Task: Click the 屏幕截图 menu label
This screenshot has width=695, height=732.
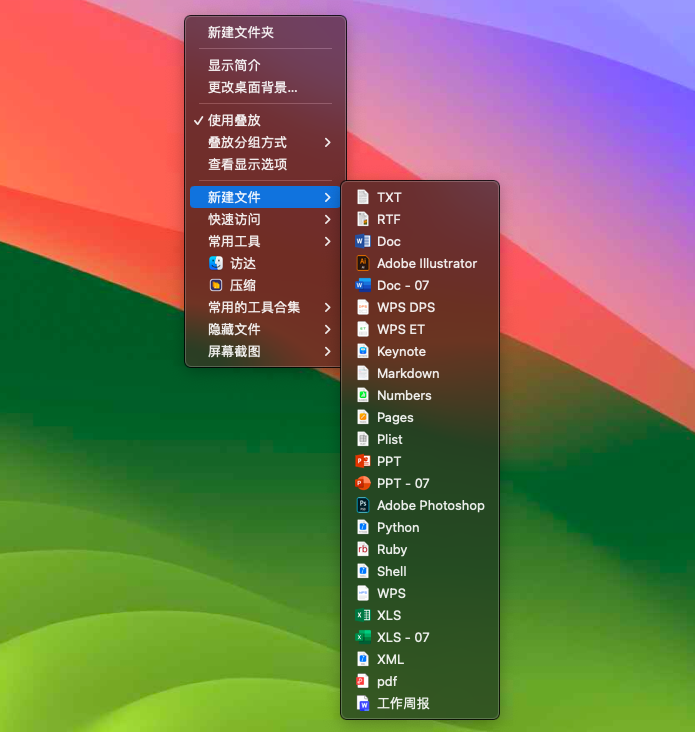Action: (234, 351)
